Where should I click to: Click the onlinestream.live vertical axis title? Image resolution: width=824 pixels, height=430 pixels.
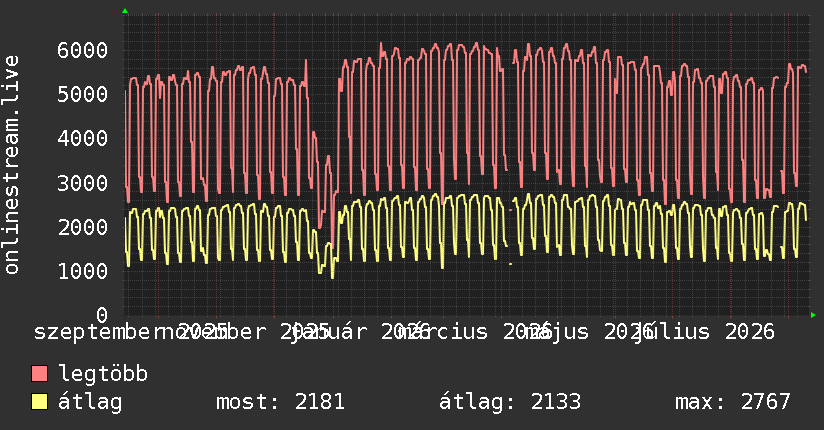11,165
